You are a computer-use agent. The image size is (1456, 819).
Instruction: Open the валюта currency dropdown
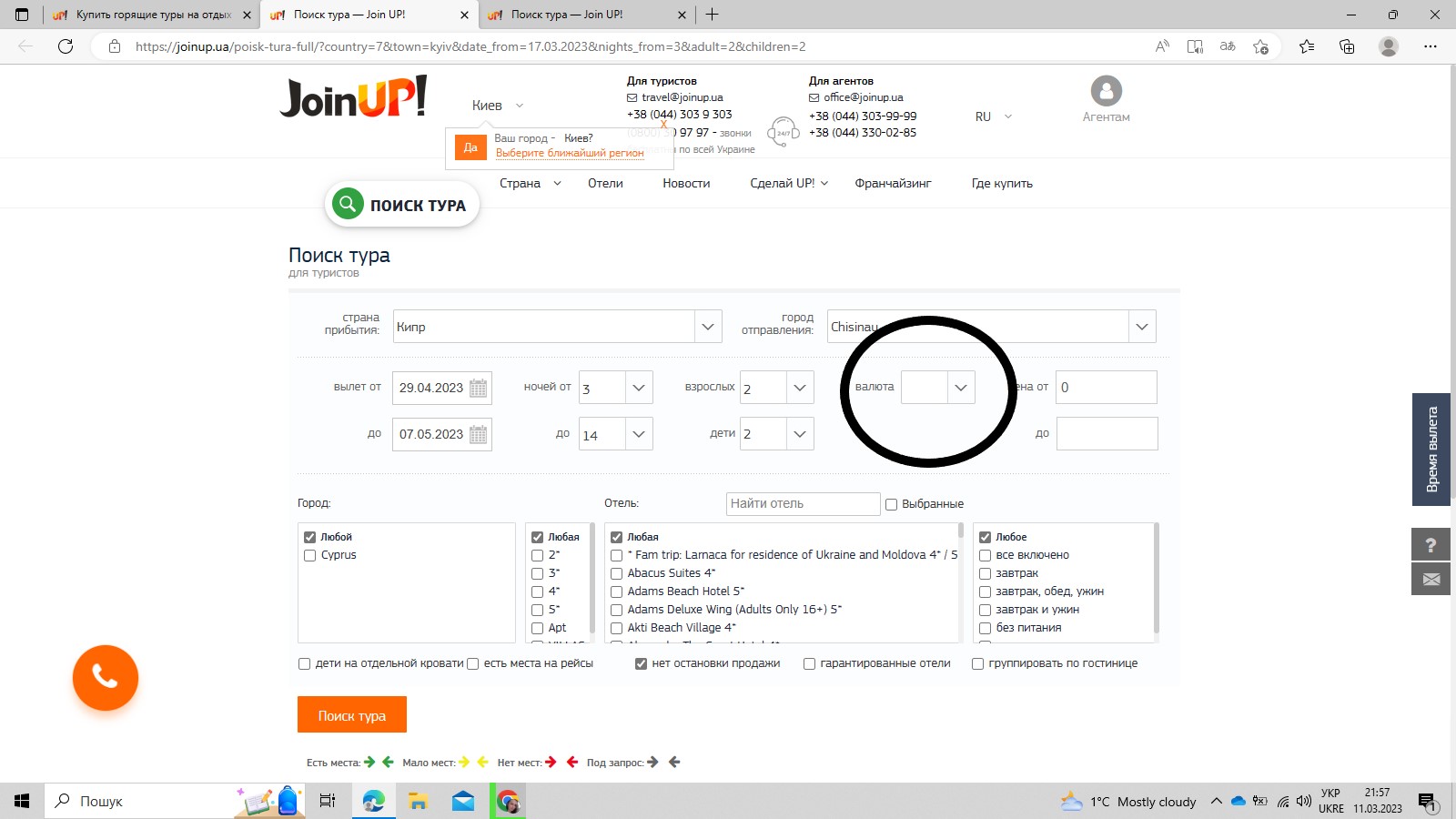click(960, 388)
